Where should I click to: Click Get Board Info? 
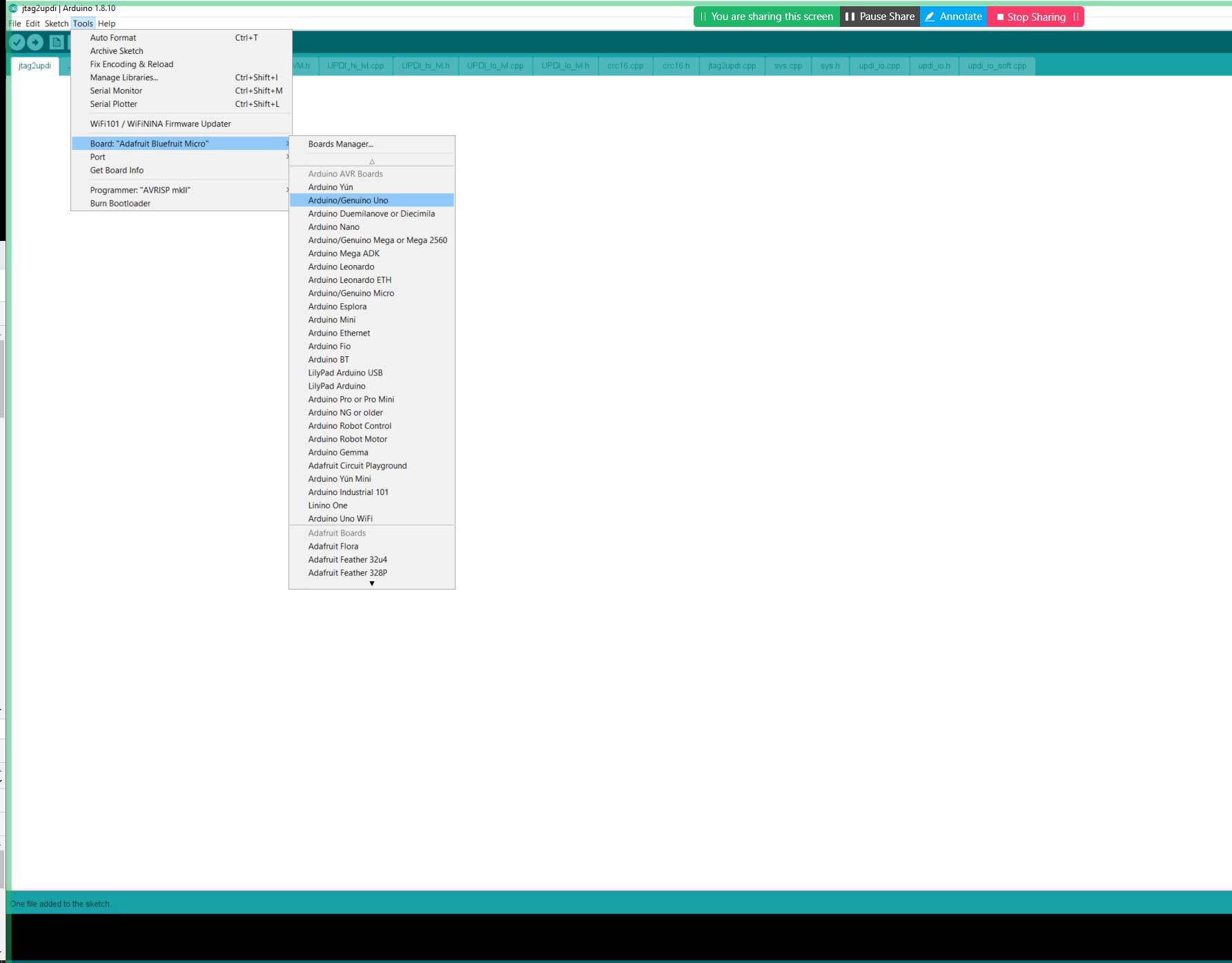pos(182,171)
